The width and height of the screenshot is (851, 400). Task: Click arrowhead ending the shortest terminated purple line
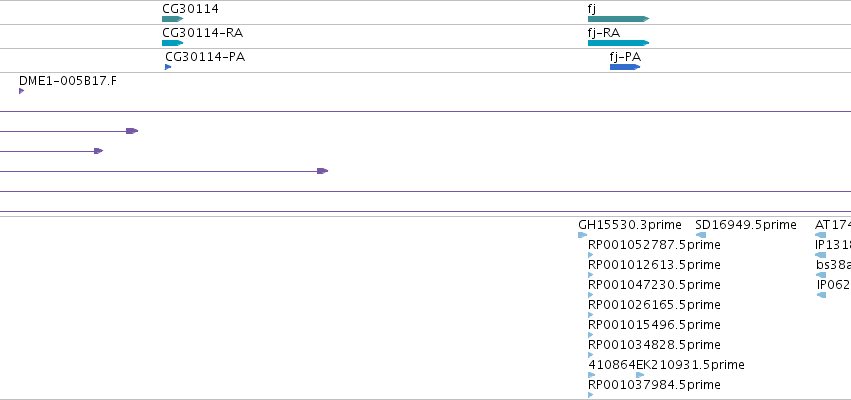[98, 151]
